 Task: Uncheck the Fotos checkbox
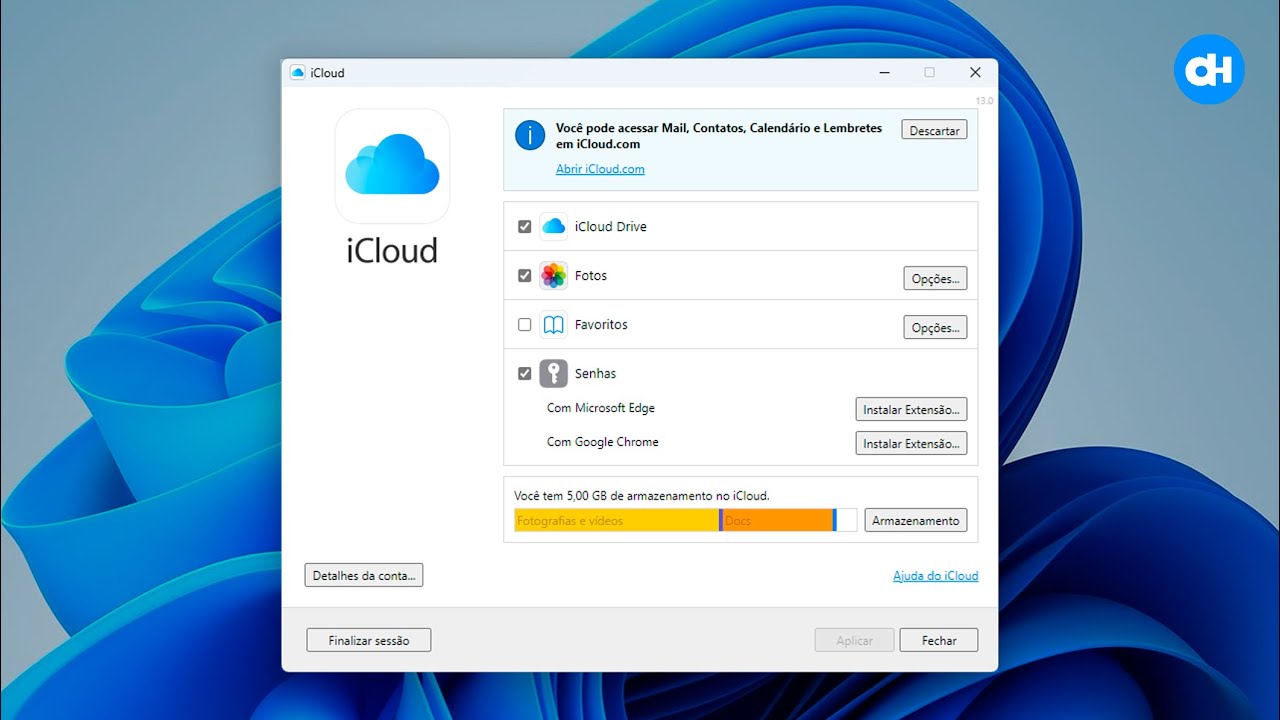click(524, 276)
